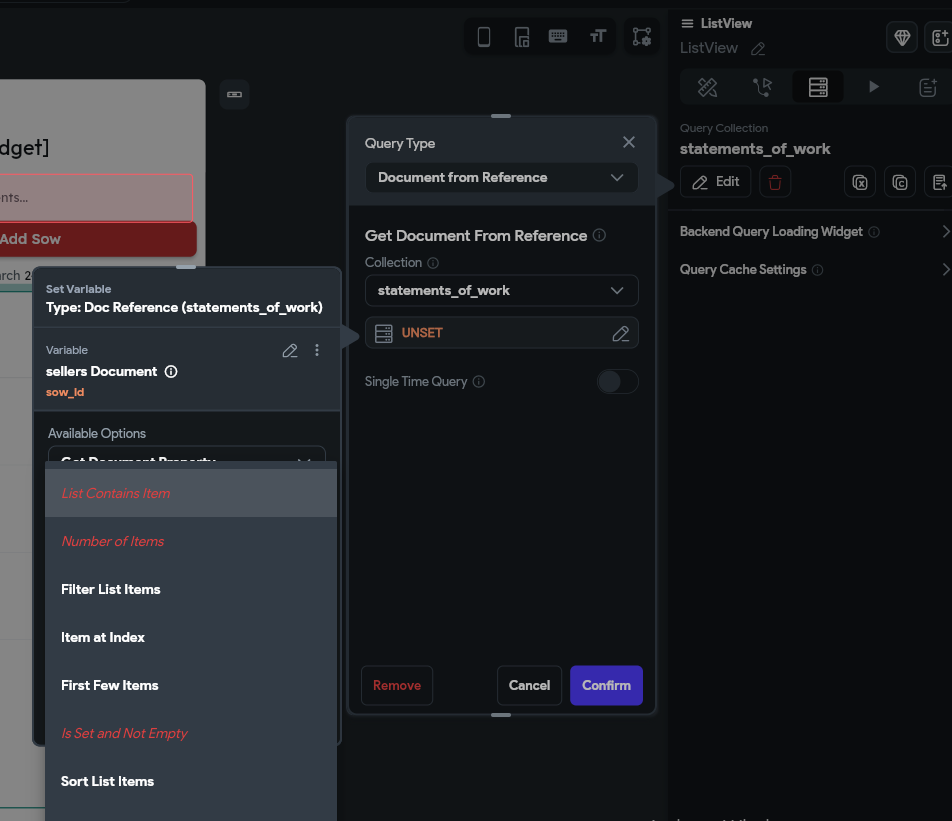Viewport: 952px width, 821px height.
Task: Open the statements_of_work Collection dropdown
Action: (501, 291)
